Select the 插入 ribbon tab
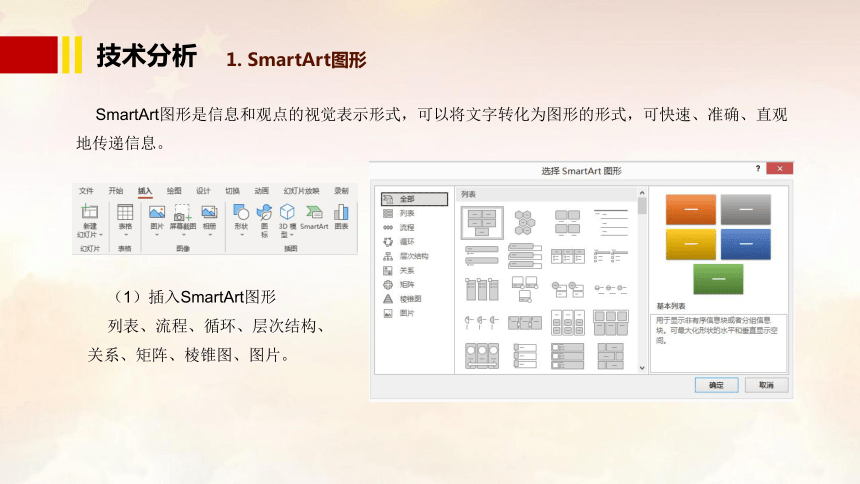The image size is (860, 484). click(x=144, y=190)
